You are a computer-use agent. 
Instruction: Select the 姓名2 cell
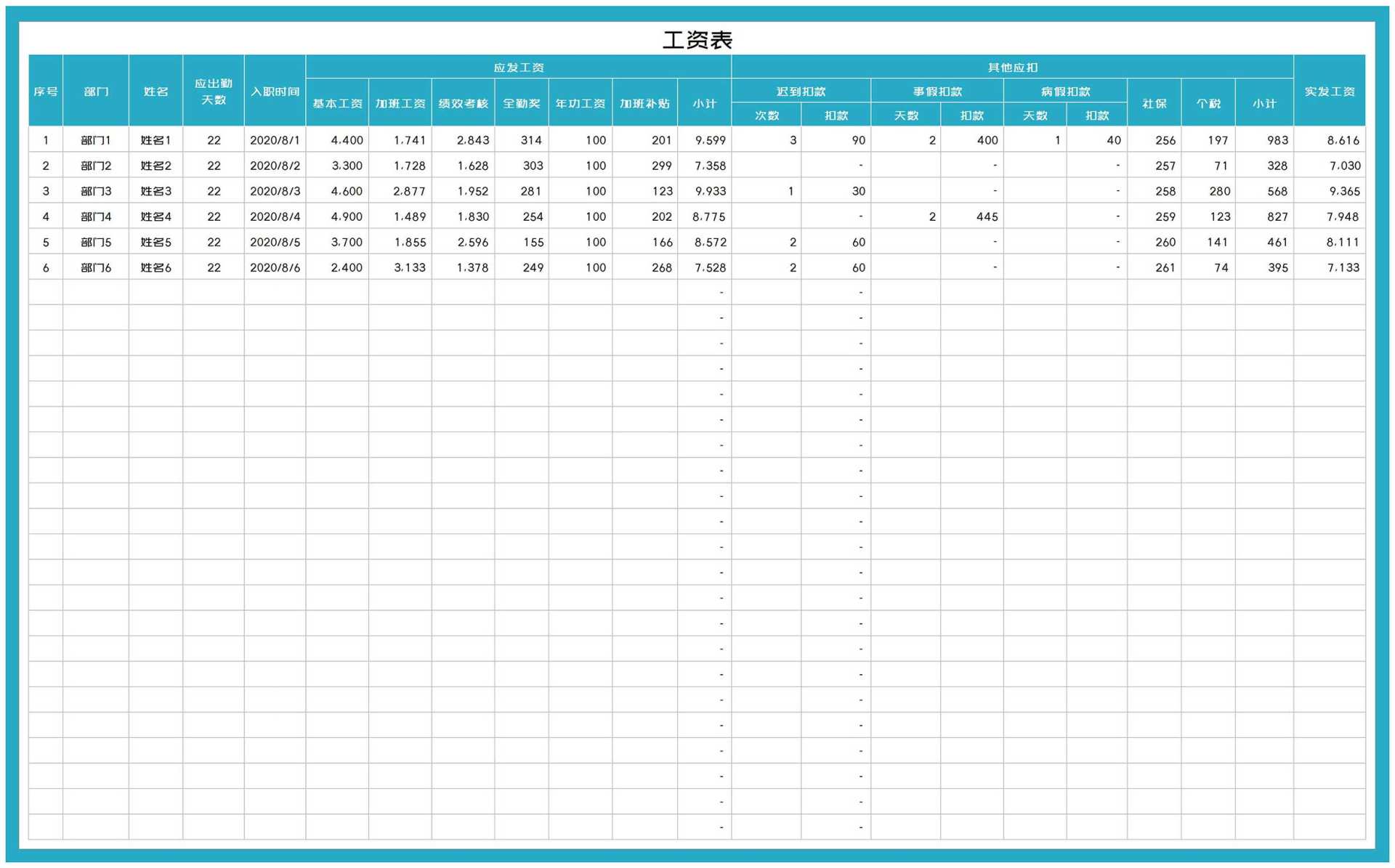click(x=156, y=165)
